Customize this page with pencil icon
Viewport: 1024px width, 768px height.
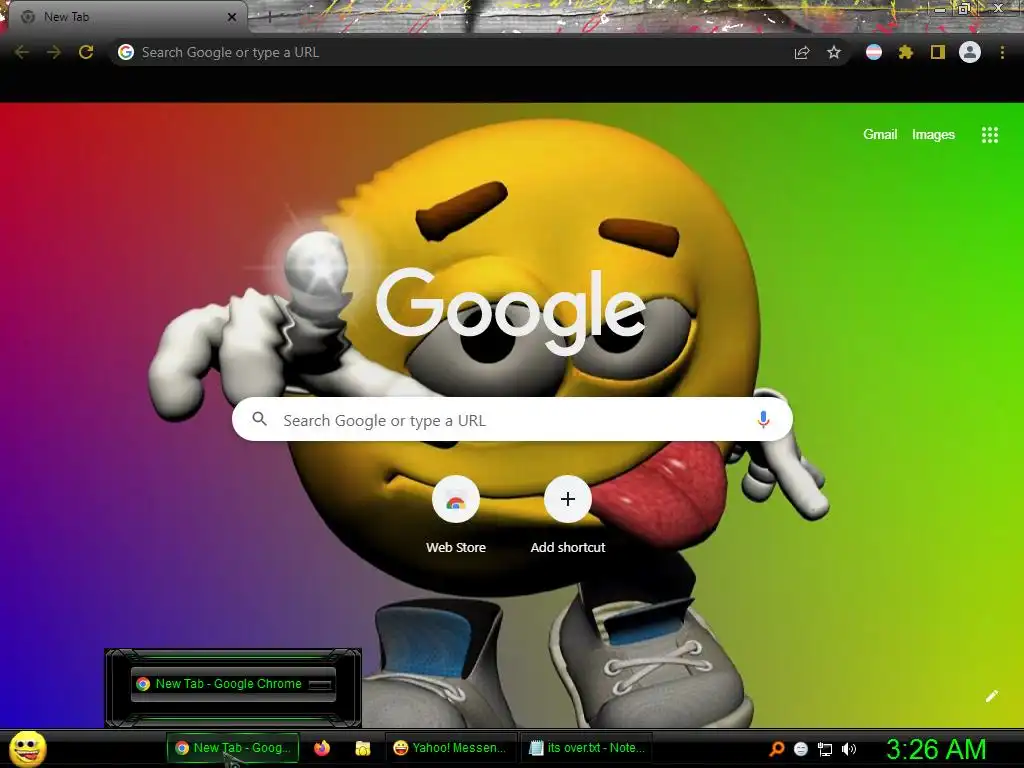[991, 696]
